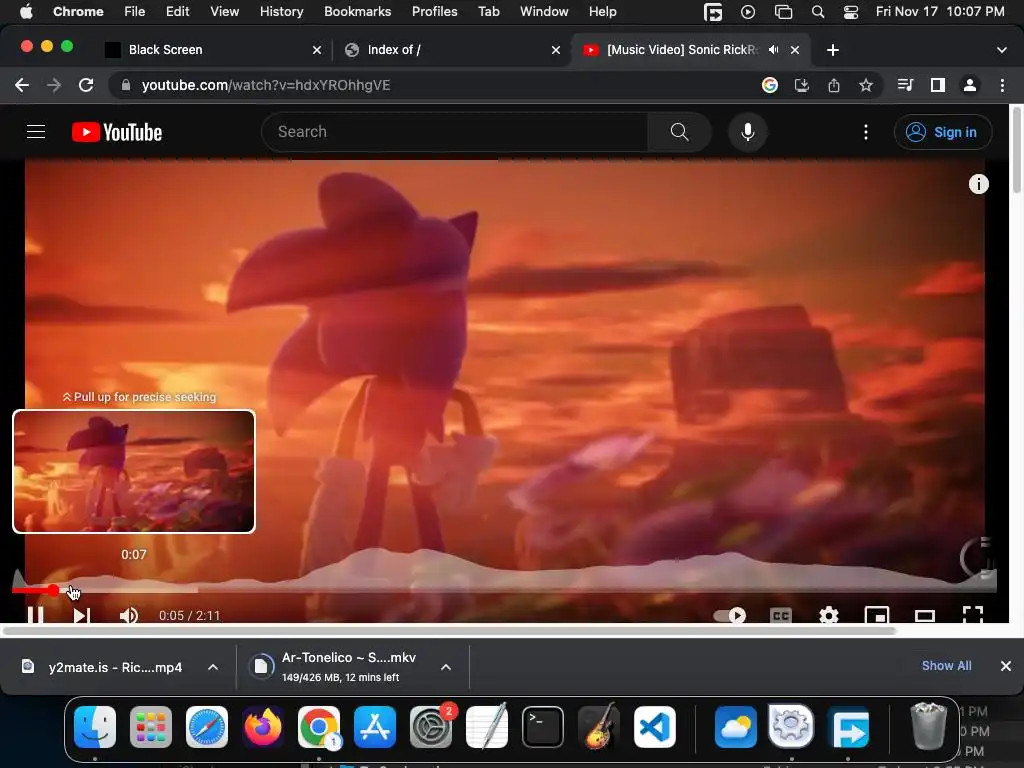Click the Google icon in address bar
Image resolution: width=1024 pixels, height=768 pixels.
(769, 85)
